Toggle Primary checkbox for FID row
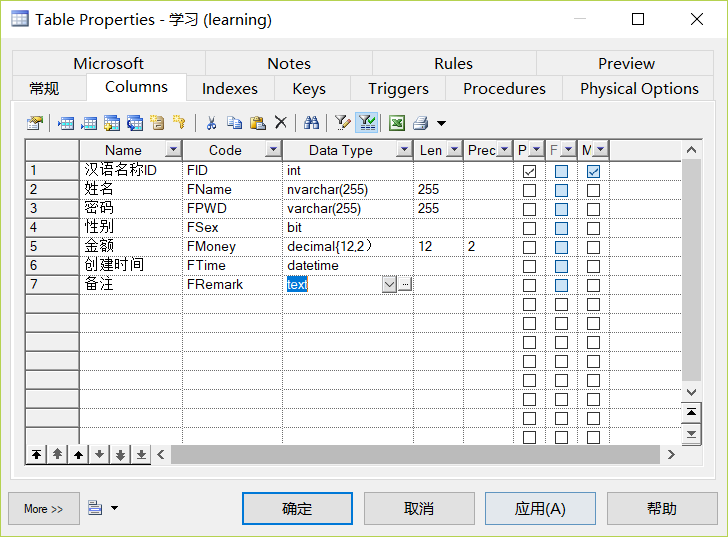The height and width of the screenshot is (537, 728). 529,171
